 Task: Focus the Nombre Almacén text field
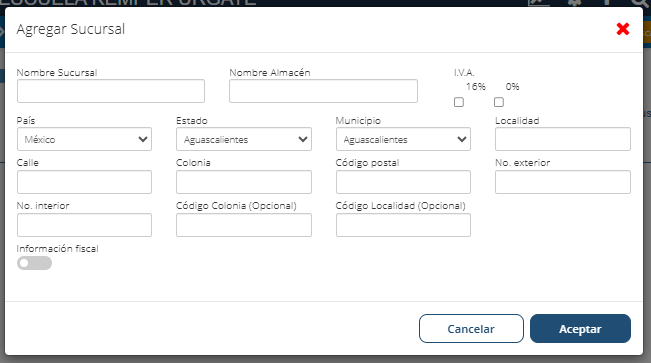click(323, 91)
